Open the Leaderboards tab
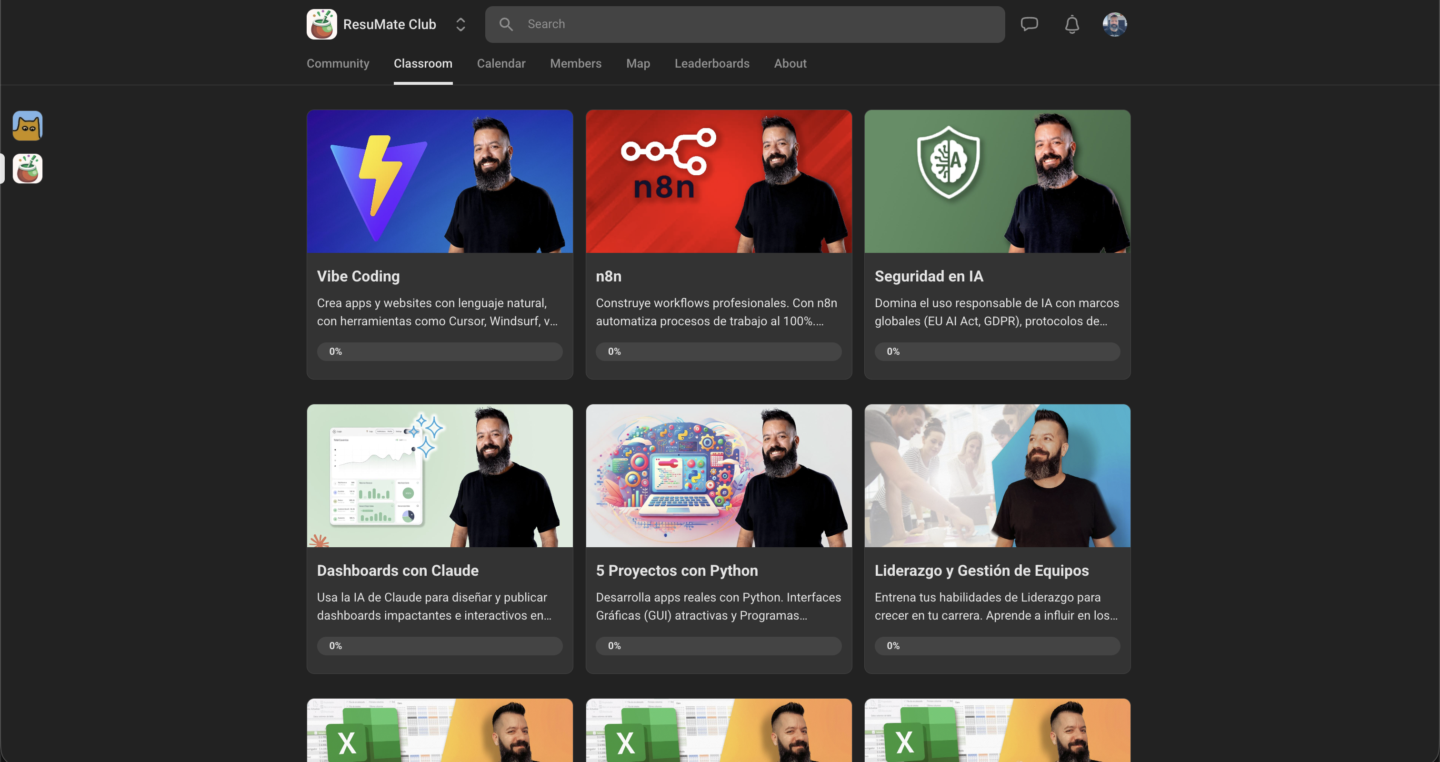The height and width of the screenshot is (762, 1440). point(712,63)
